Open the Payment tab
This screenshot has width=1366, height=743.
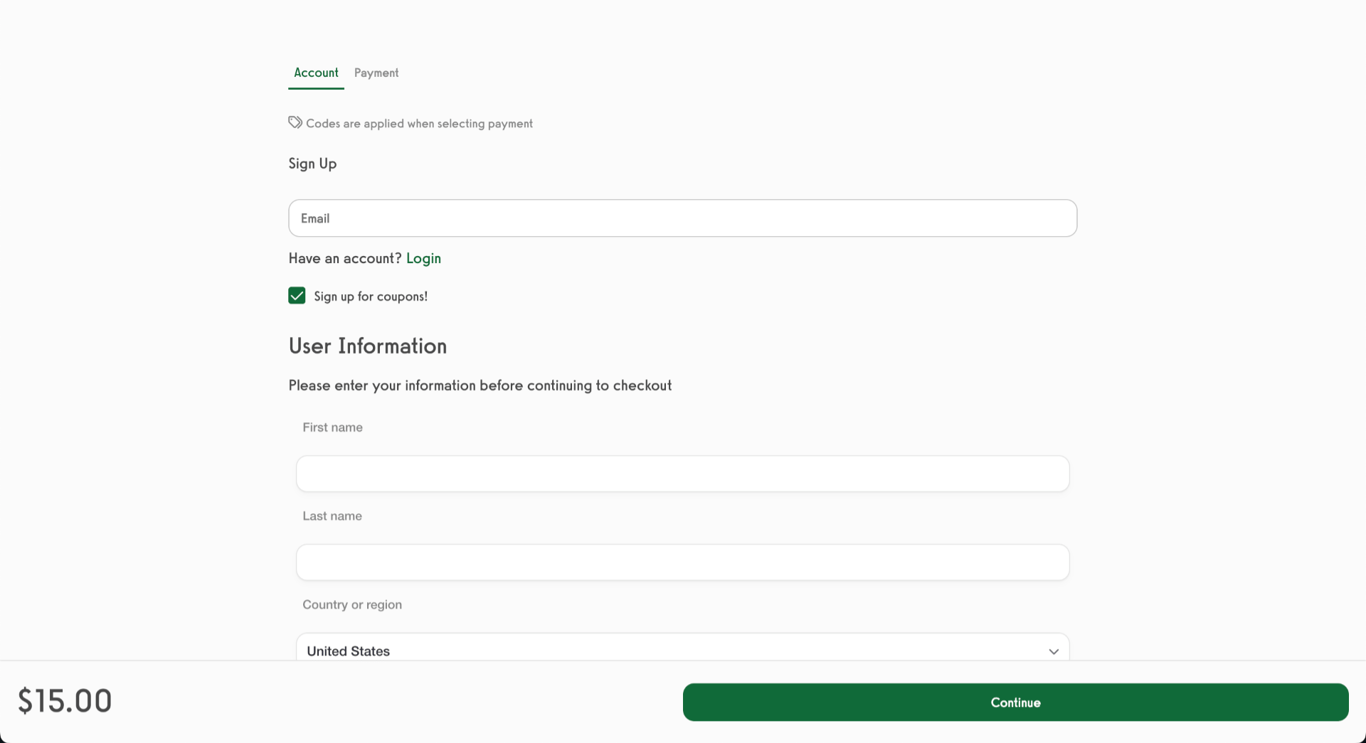tap(376, 73)
